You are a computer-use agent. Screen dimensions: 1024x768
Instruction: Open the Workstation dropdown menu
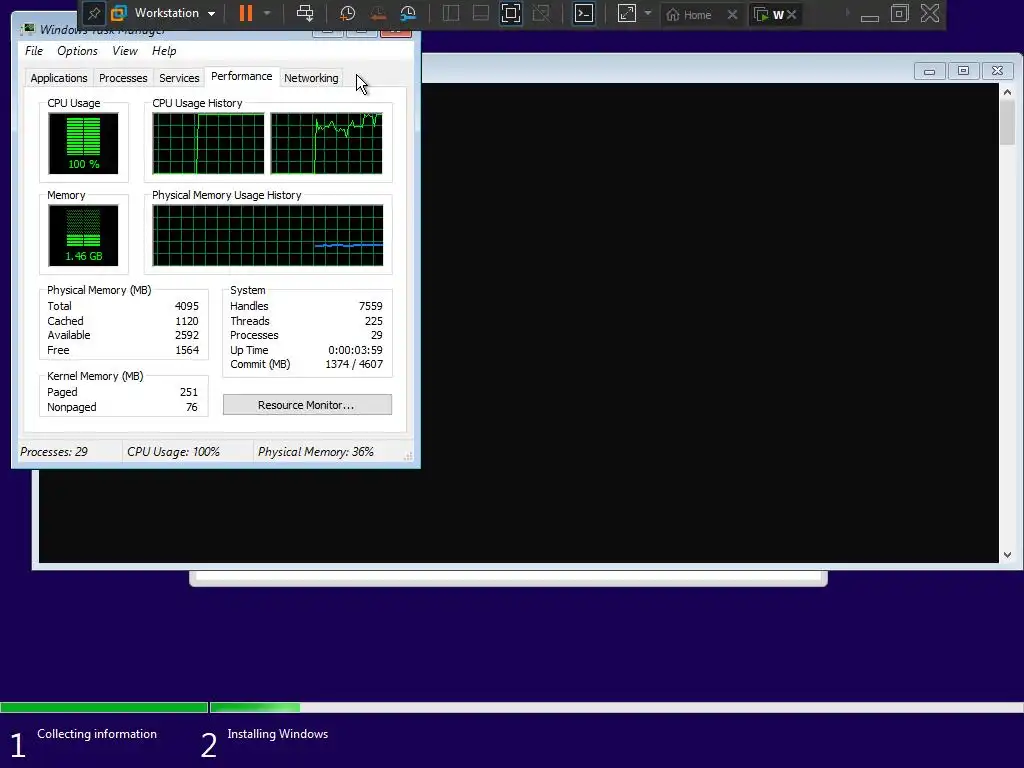pos(164,13)
